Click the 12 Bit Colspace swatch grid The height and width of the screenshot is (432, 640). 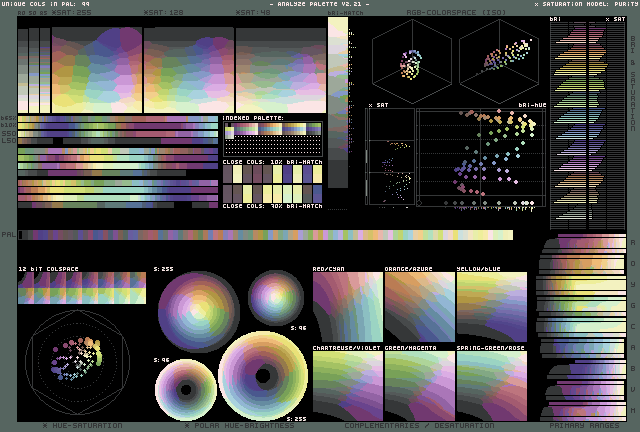(81, 288)
